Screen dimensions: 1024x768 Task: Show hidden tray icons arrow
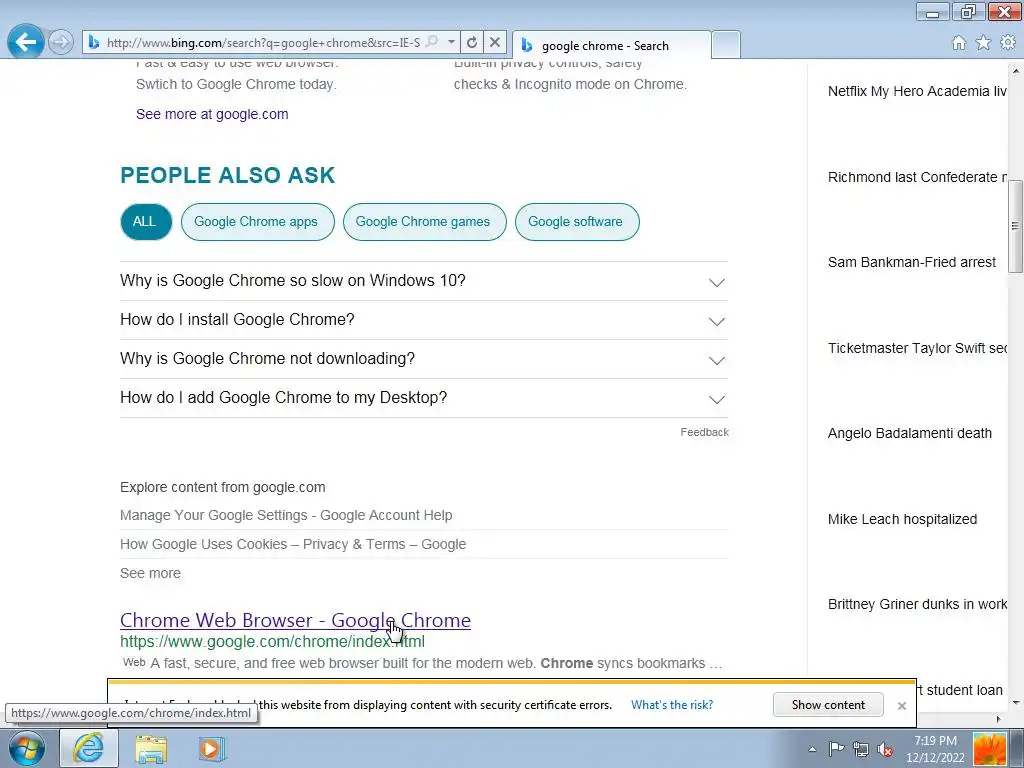tap(812, 749)
